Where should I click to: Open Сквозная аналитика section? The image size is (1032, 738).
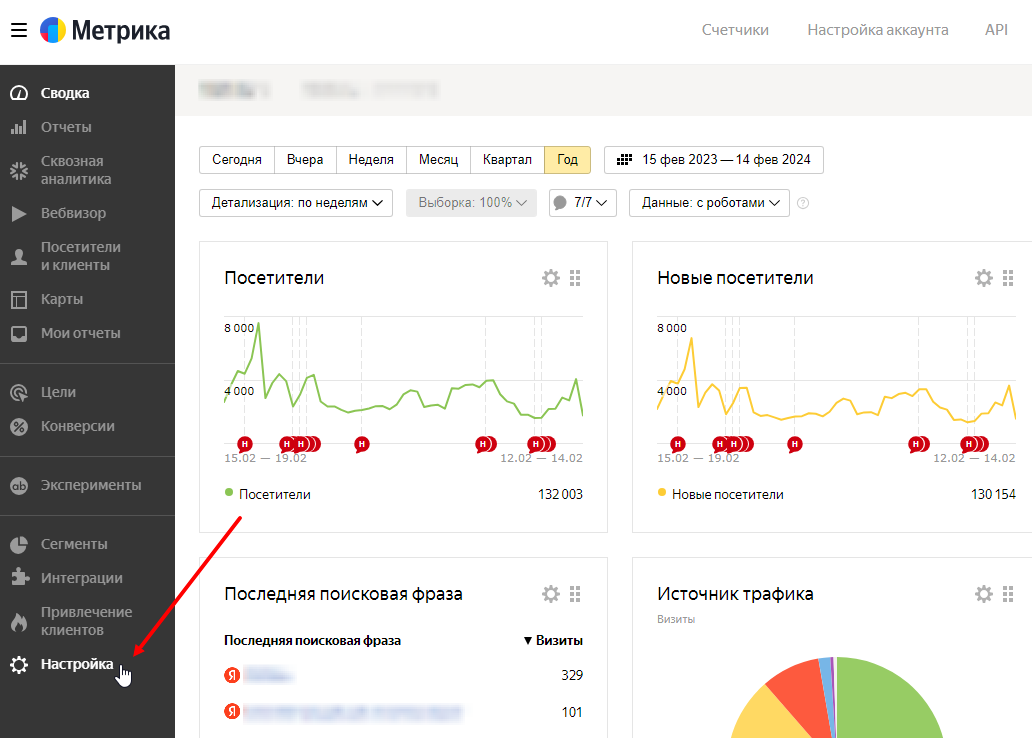click(x=76, y=170)
